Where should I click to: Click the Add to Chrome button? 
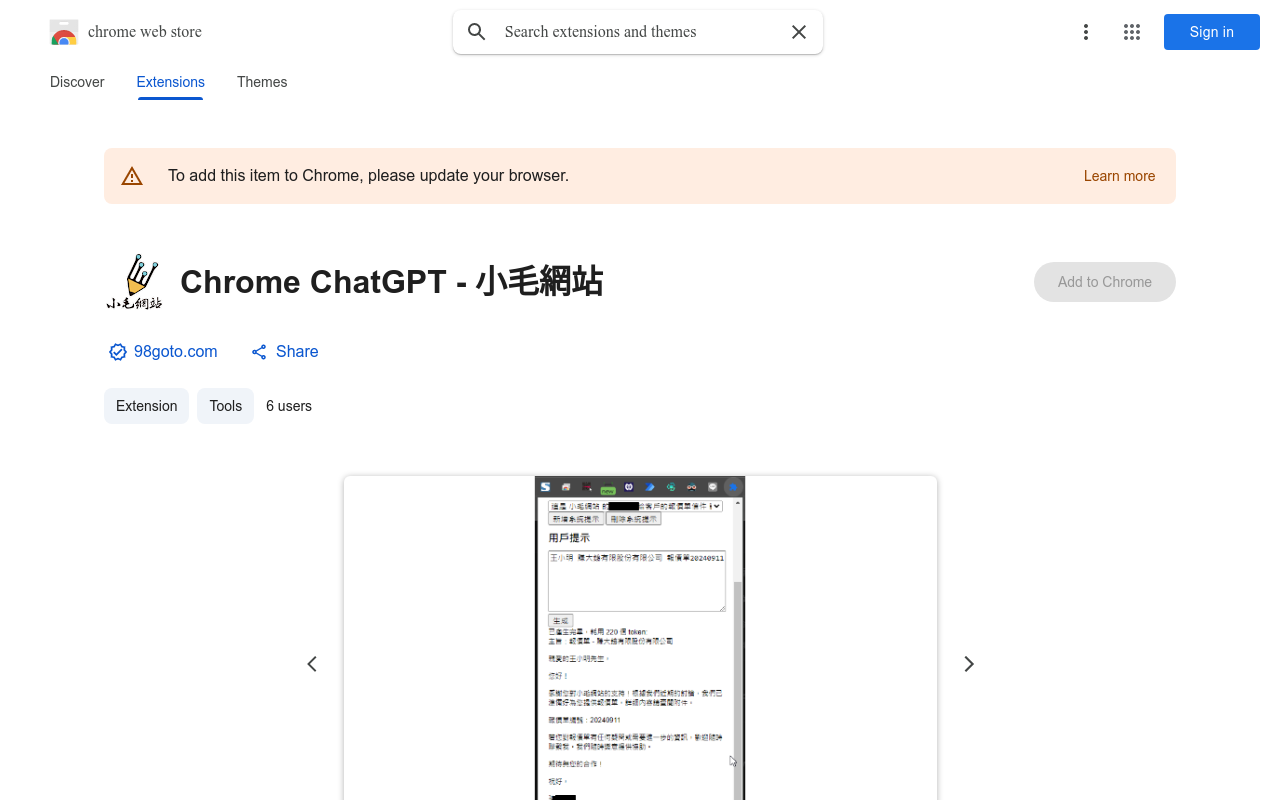[x=1105, y=282]
